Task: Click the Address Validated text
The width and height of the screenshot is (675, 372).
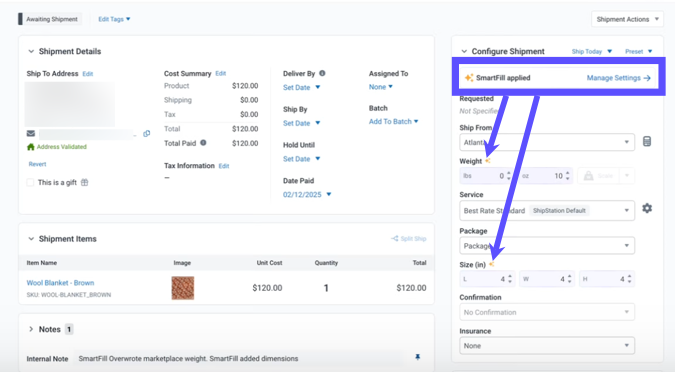Action: click(62, 147)
